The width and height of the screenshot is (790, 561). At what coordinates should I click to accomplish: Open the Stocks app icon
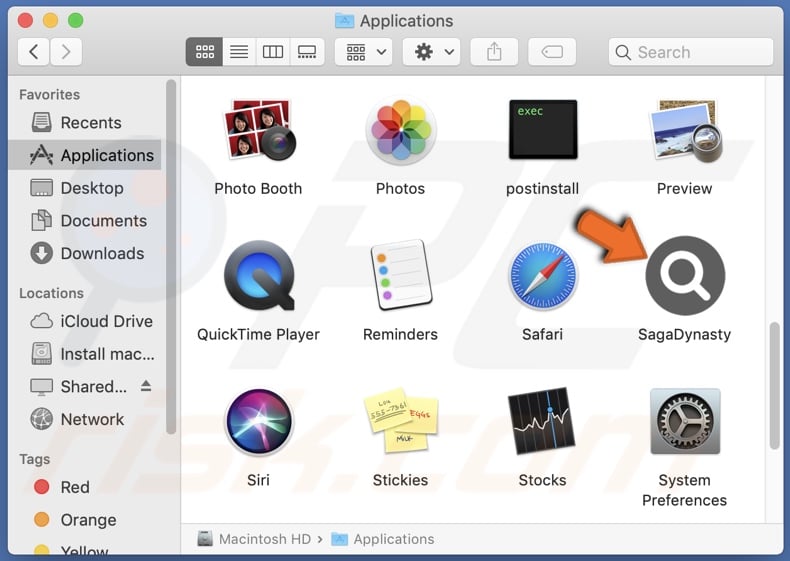pyautogui.click(x=542, y=420)
